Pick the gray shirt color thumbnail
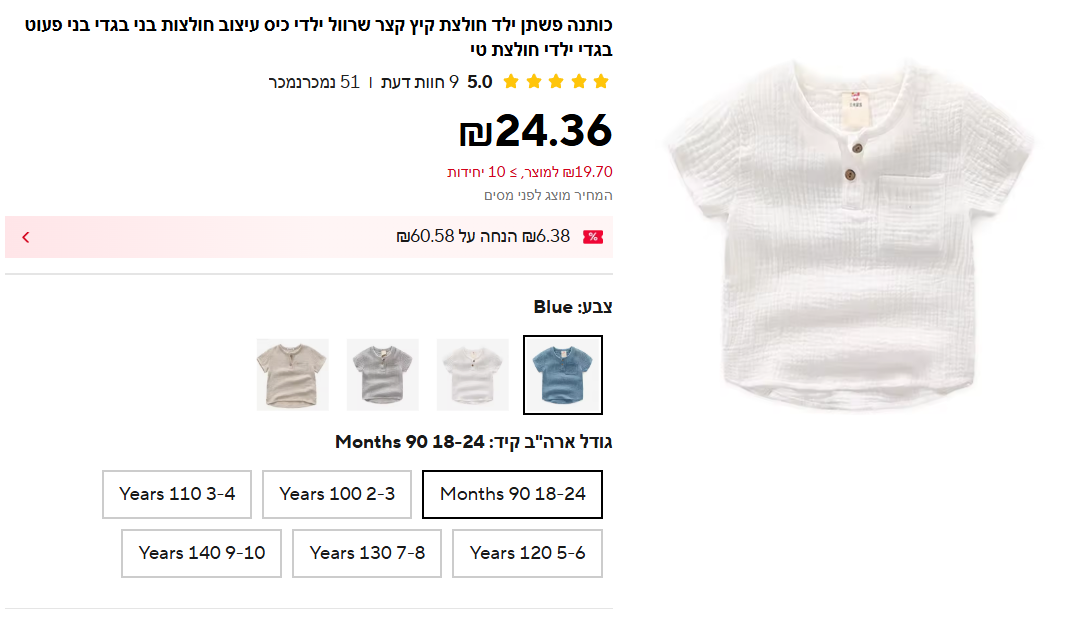Viewport: 1070px width, 635px height. [x=383, y=375]
